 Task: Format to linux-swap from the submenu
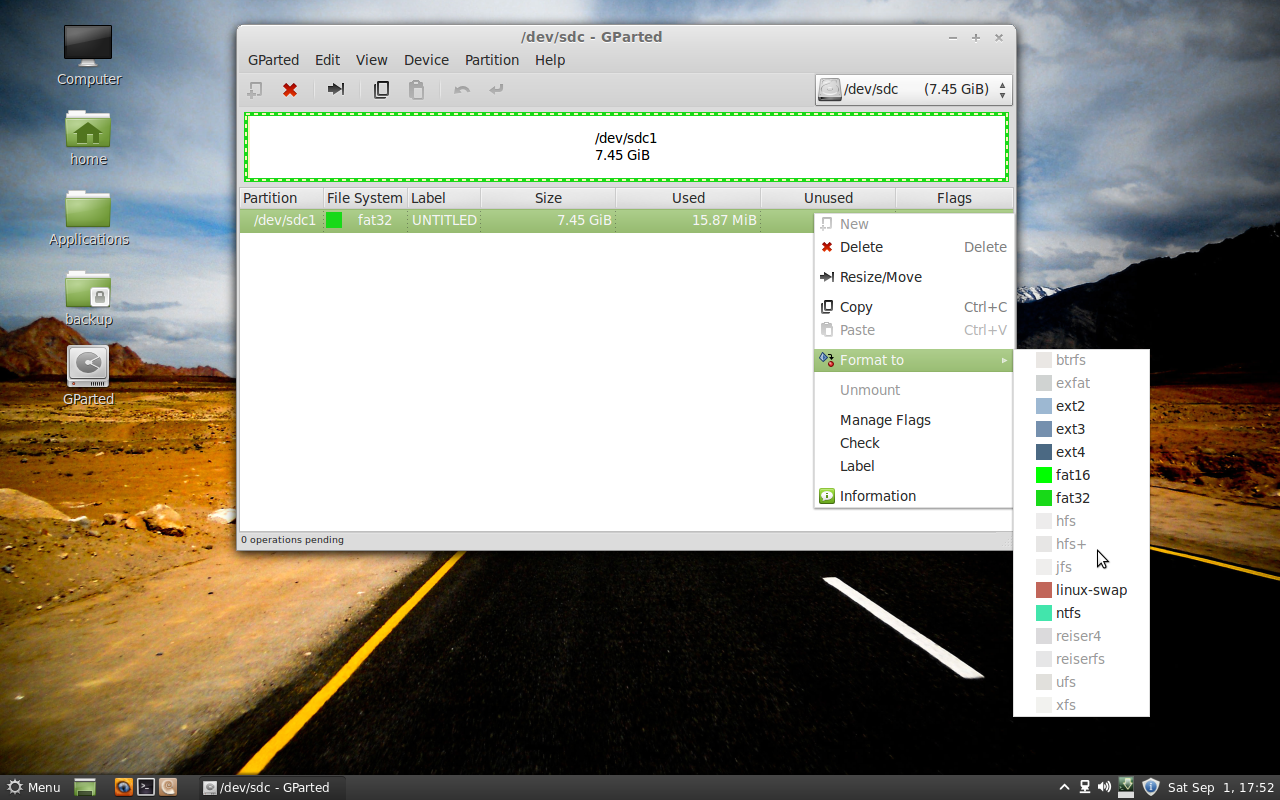point(1081,590)
